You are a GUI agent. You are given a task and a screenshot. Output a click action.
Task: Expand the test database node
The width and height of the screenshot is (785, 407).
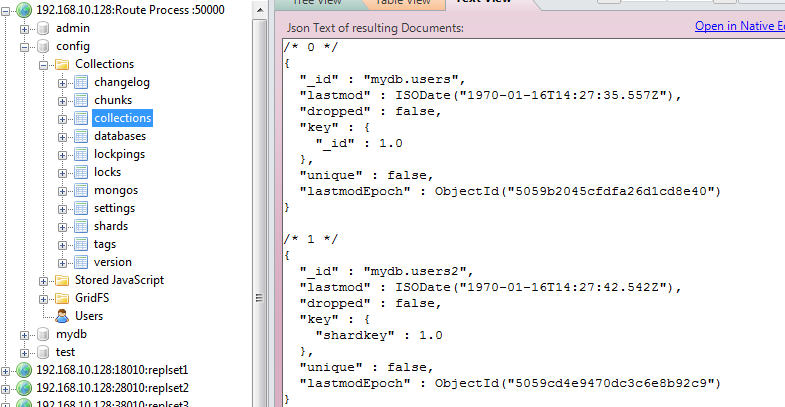[24, 353]
